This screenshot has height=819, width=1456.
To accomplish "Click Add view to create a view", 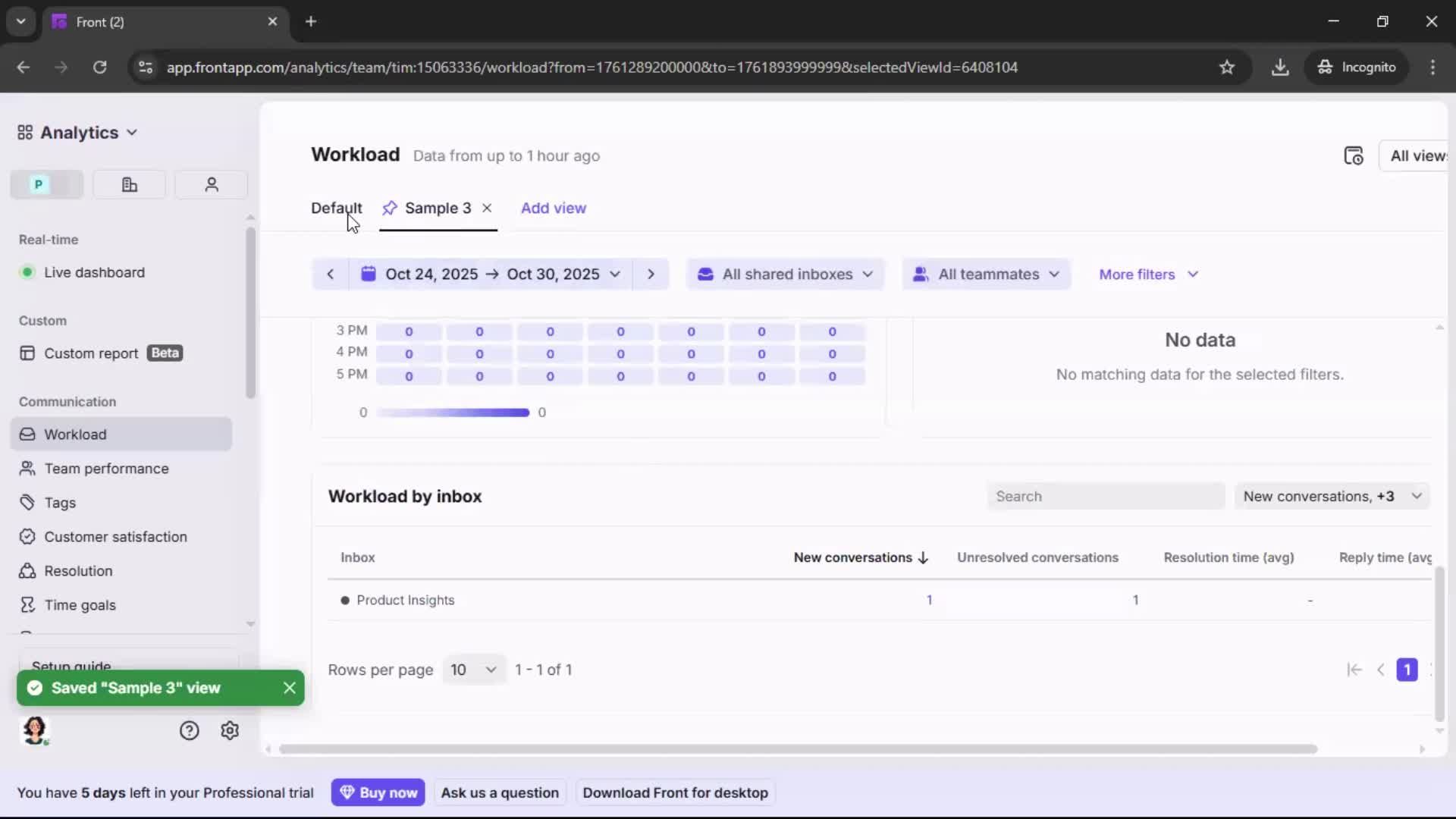I will (x=554, y=208).
